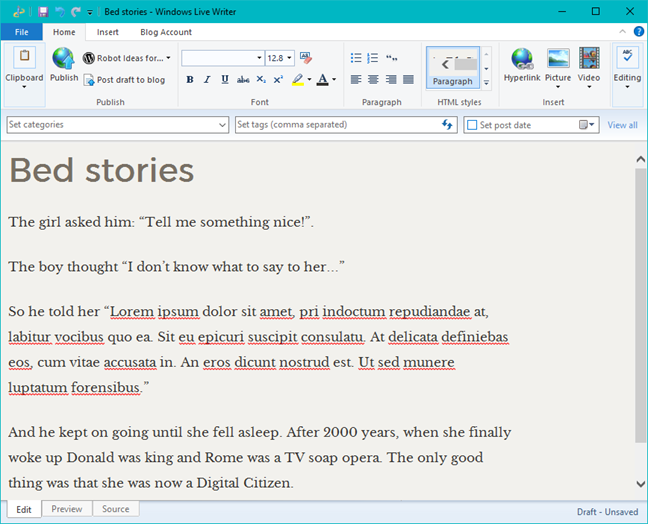This screenshot has height=524, width=648.
Task: Click the Save icon in title bar
Action: 43,12
